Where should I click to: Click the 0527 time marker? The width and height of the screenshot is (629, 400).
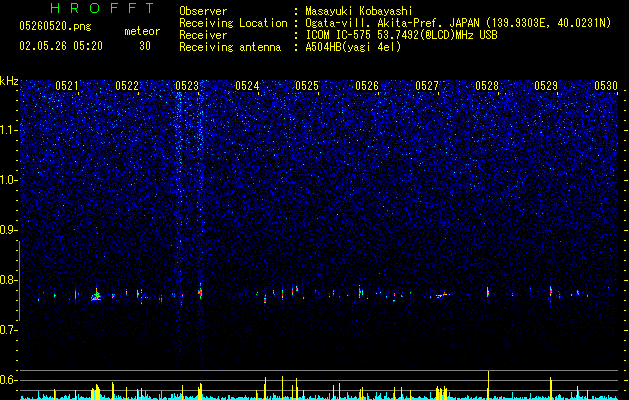pos(427,85)
